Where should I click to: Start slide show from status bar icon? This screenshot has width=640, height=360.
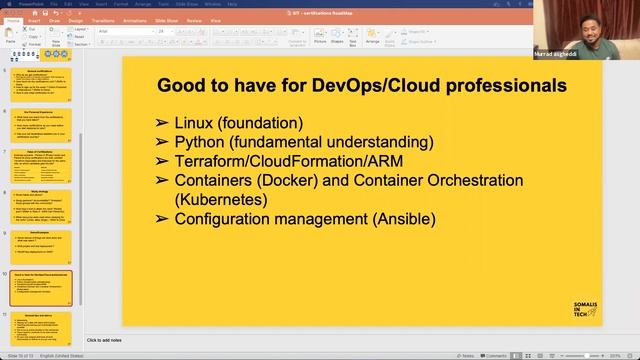point(552,356)
